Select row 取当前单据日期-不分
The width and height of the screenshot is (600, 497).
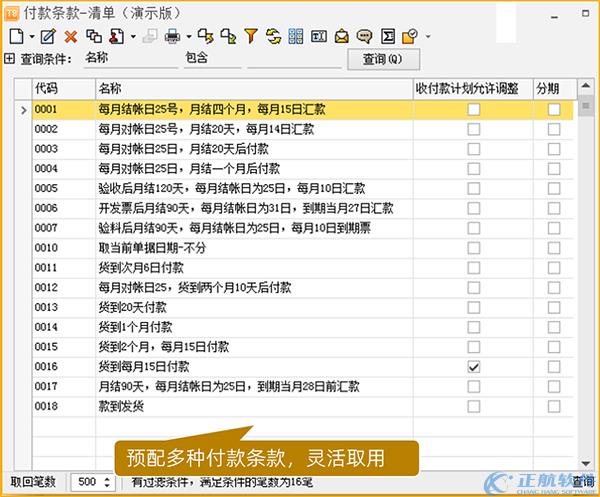coord(302,248)
